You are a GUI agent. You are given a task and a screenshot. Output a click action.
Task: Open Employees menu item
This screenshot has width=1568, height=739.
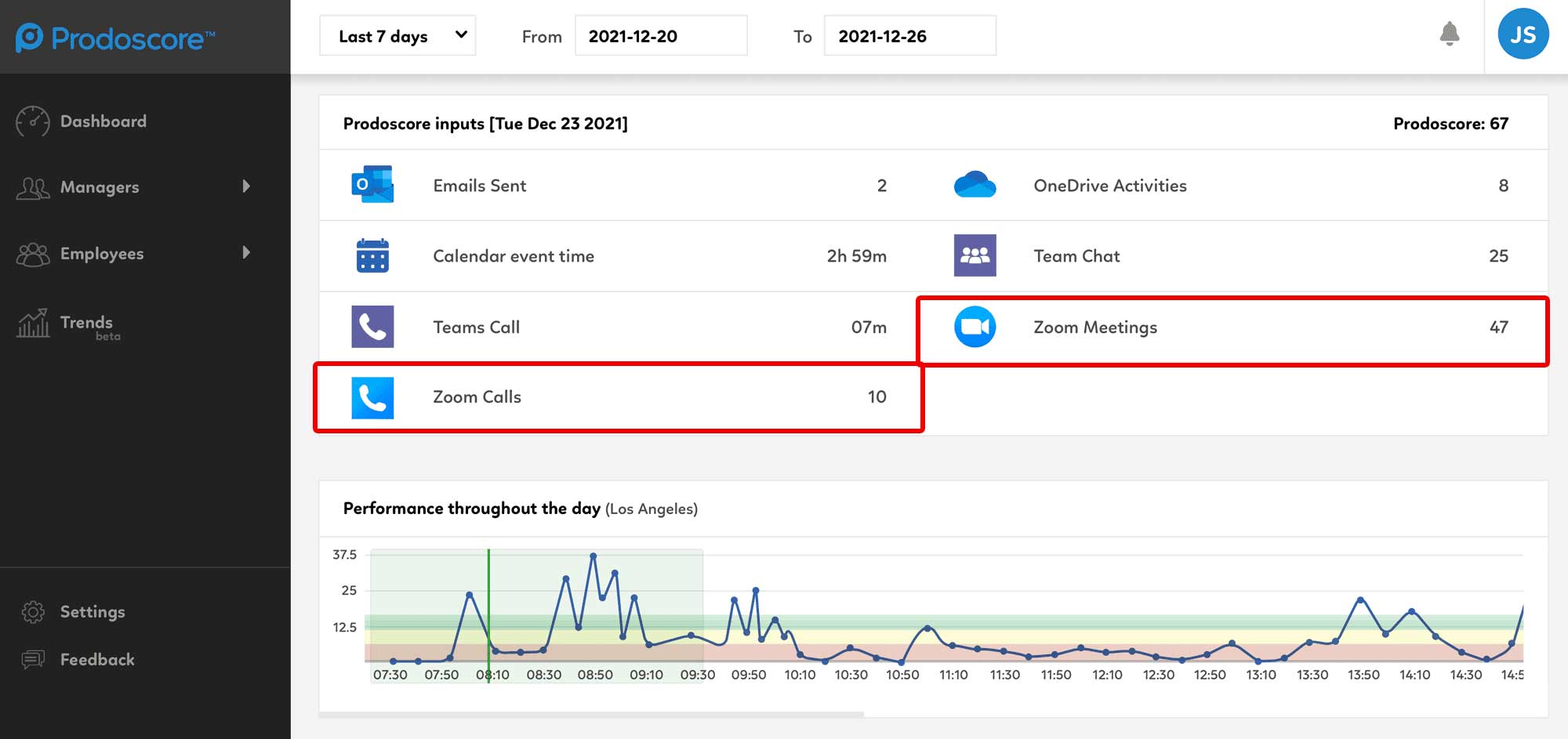(x=102, y=254)
